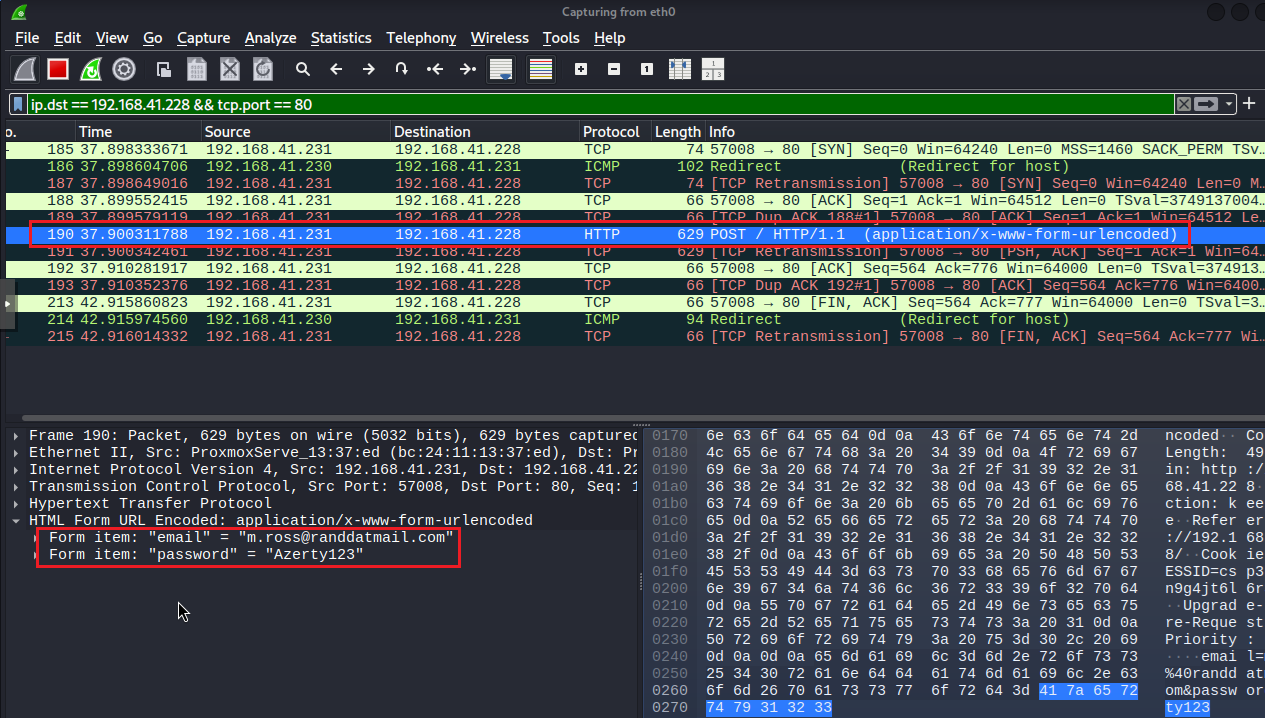The width and height of the screenshot is (1265, 718).
Task: Click into the green display filter field
Action: click(600, 104)
